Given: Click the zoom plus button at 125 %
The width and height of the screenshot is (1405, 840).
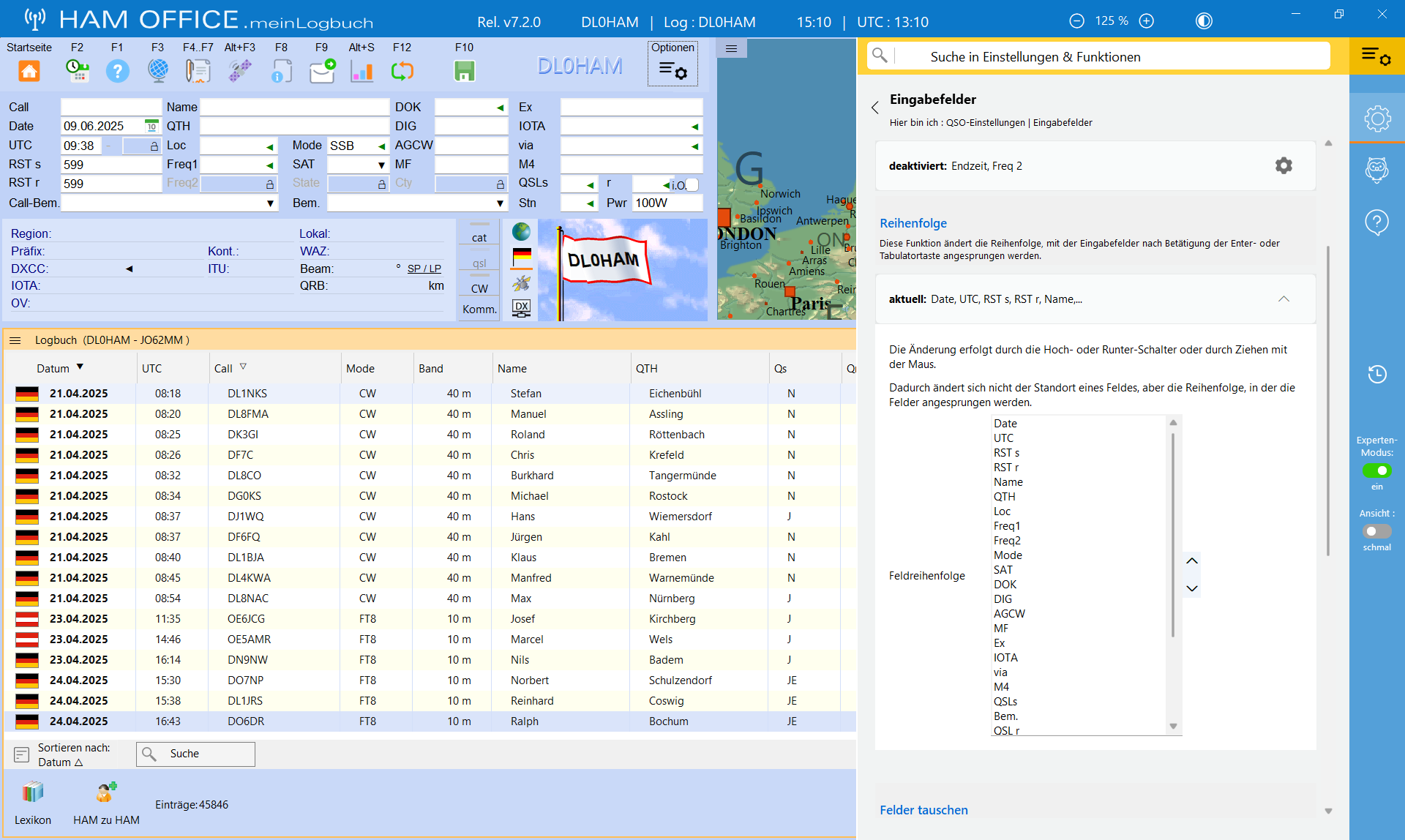Looking at the screenshot, I should click(x=1147, y=21).
